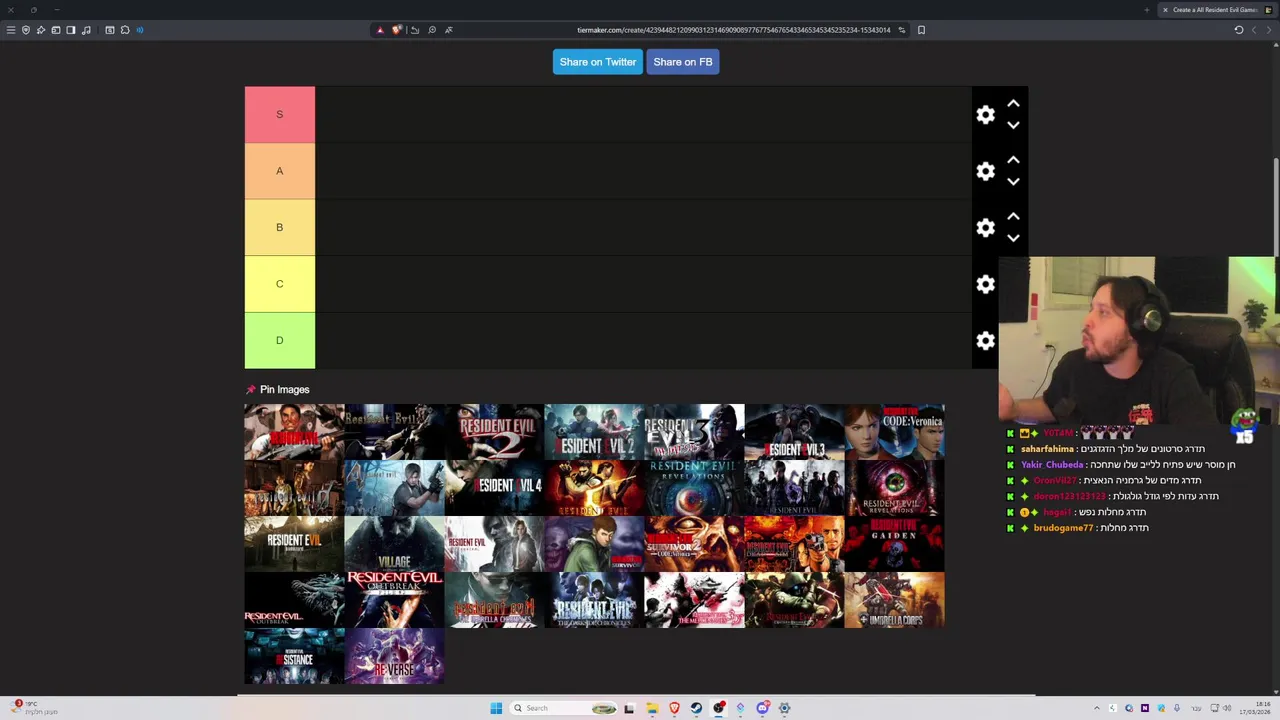
Task: Click the music note toolbar icon
Action: (86, 30)
